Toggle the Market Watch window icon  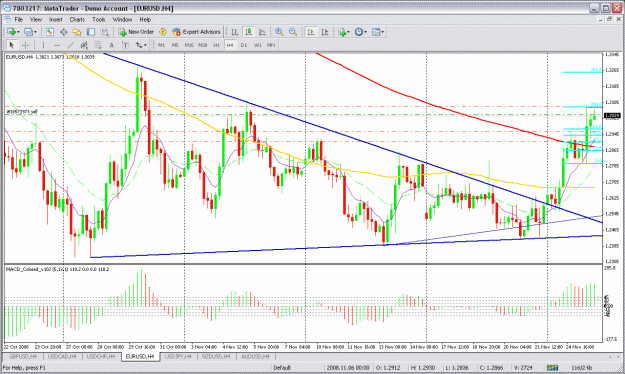49,32
